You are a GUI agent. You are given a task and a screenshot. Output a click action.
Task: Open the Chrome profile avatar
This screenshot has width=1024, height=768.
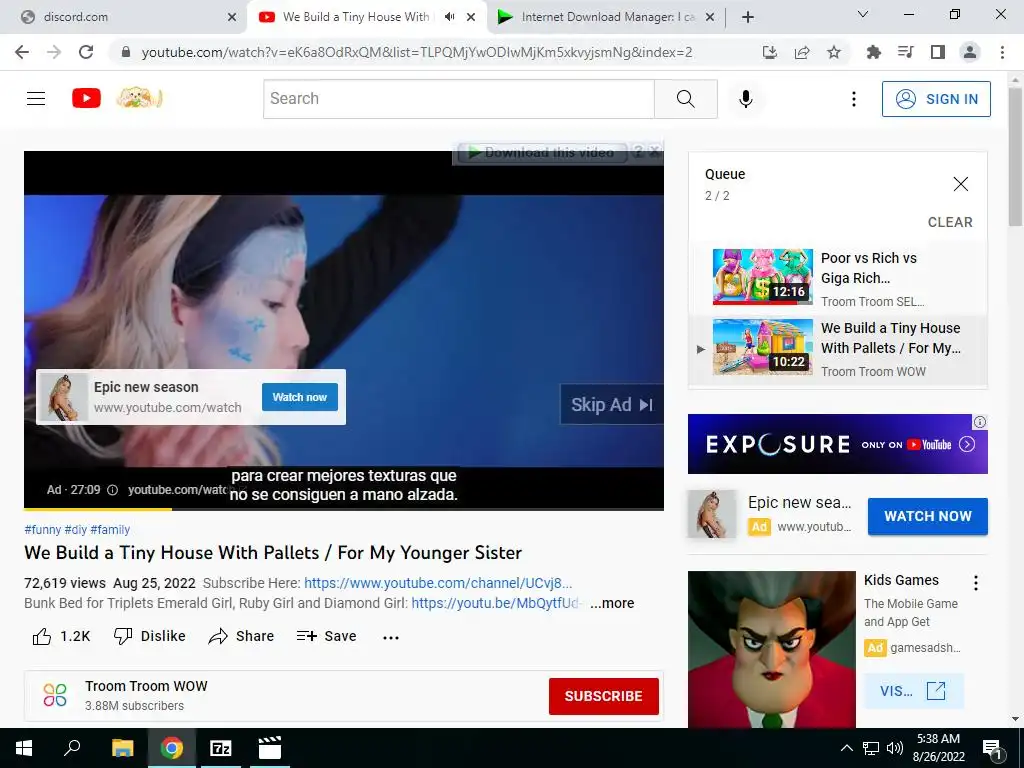[970, 52]
